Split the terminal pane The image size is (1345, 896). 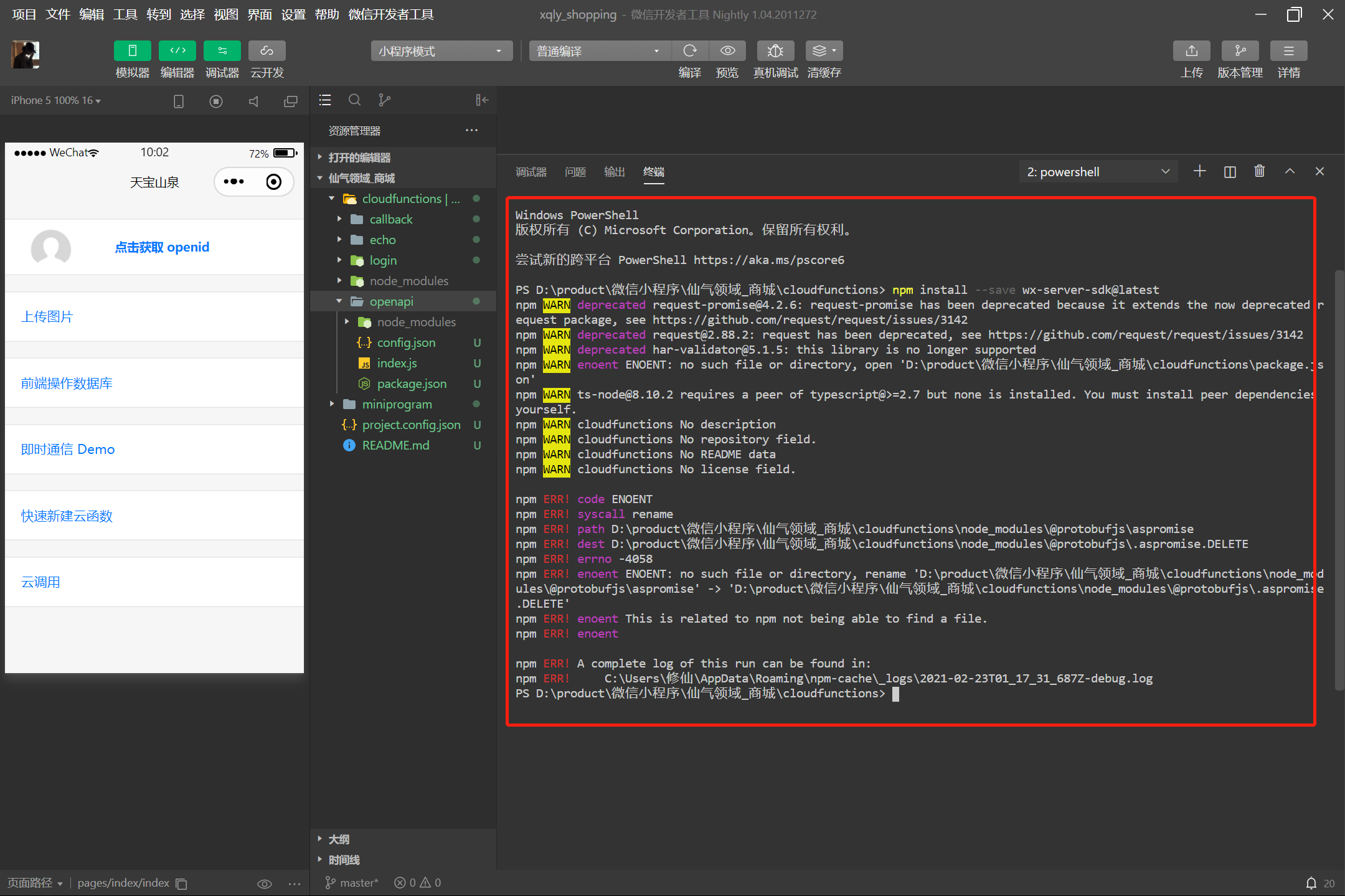[x=1230, y=171]
